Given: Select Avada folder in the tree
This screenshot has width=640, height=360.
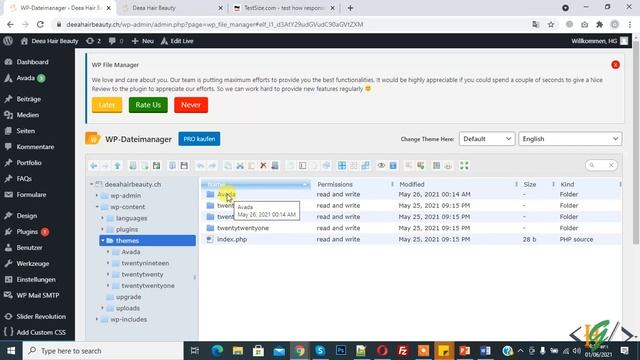Looking at the screenshot, I should [131, 252].
